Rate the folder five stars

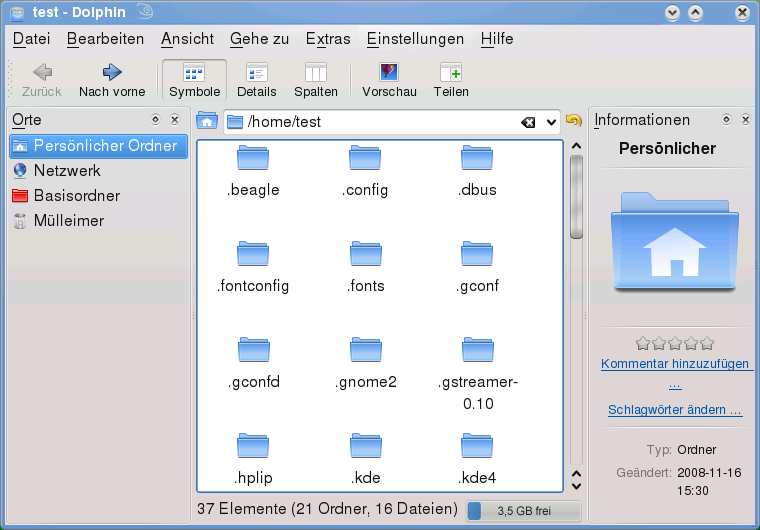click(x=707, y=343)
